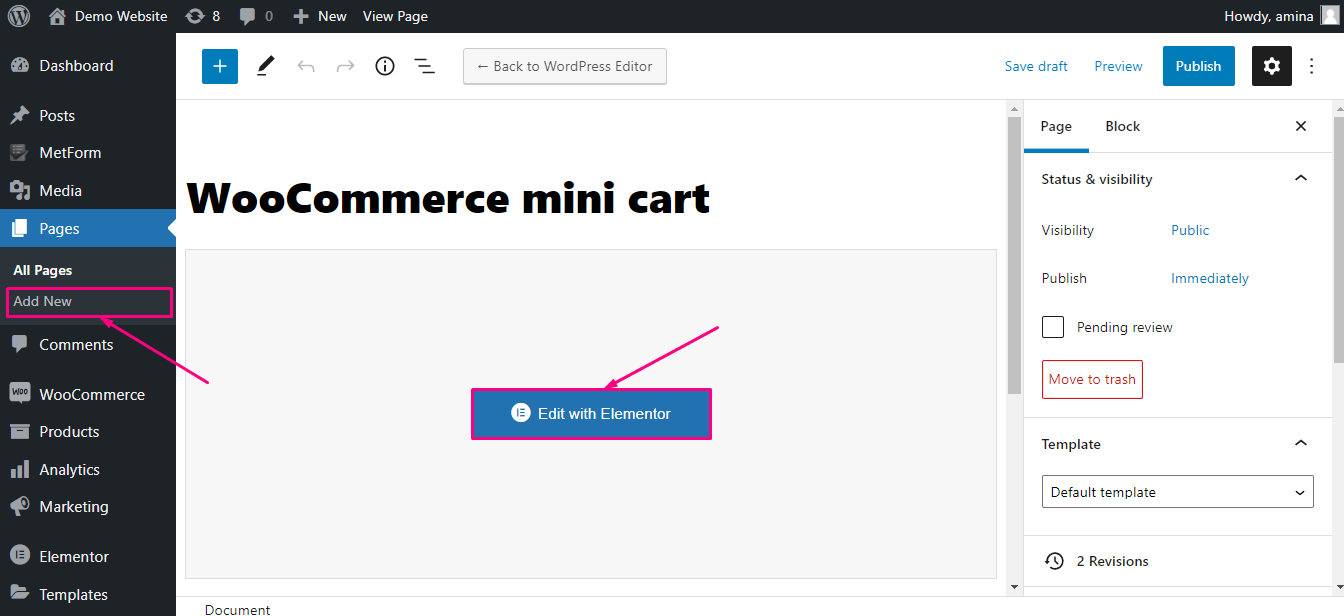Switch to the Block tab
This screenshot has height=616, width=1344.
(1122, 126)
